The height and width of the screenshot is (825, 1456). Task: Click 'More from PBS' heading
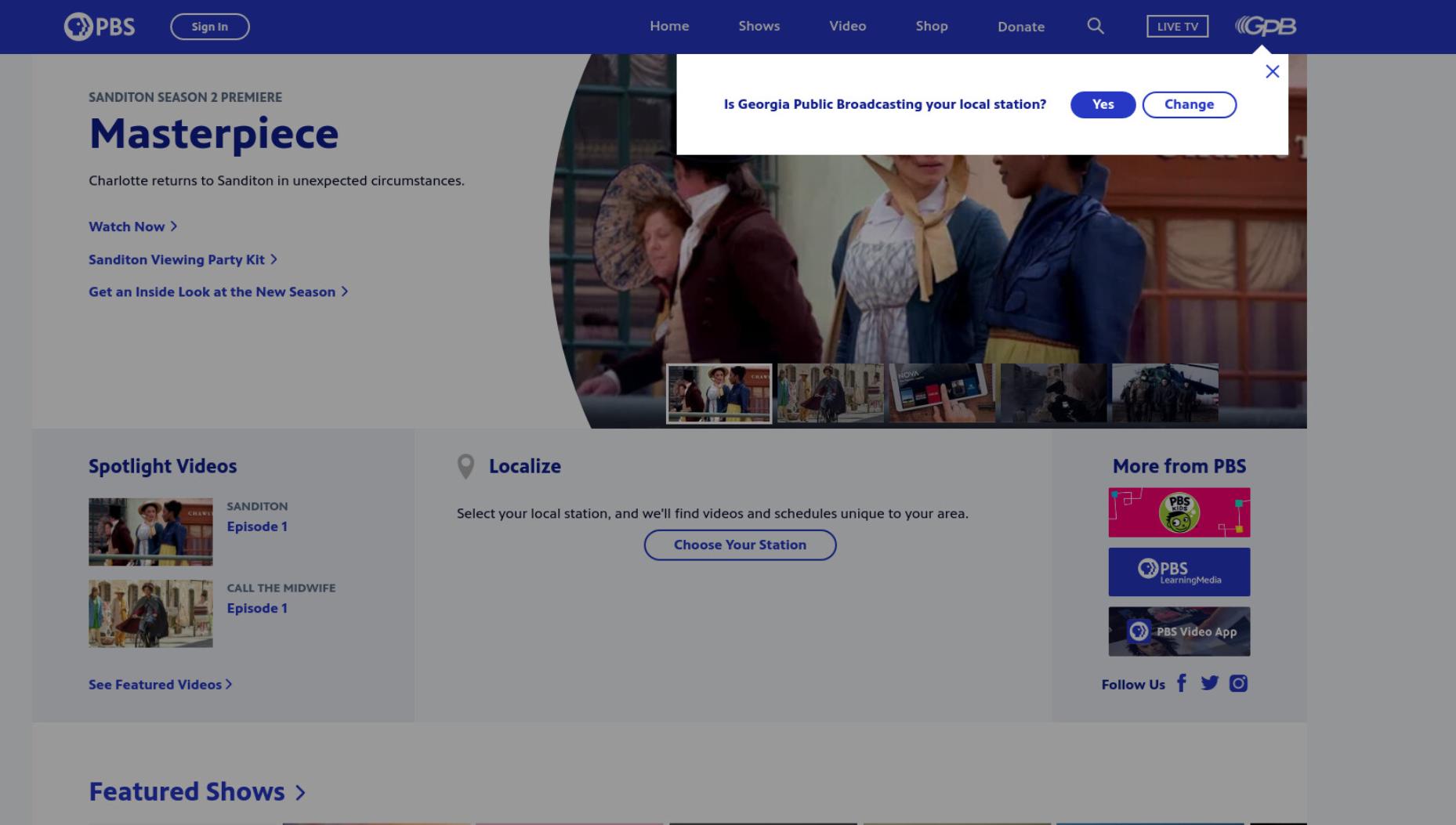[1179, 466]
